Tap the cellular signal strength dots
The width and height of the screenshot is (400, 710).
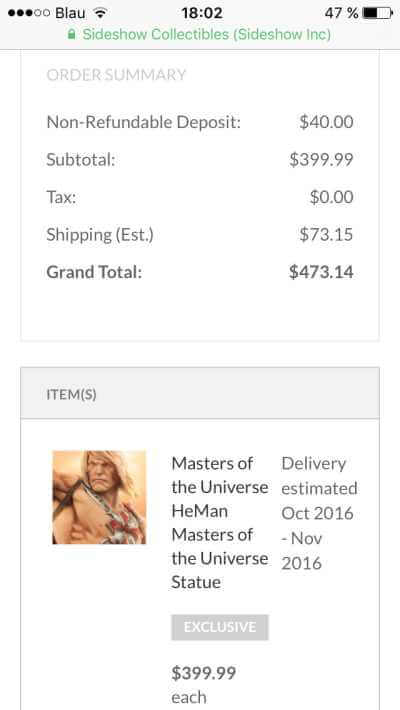tap(29, 13)
